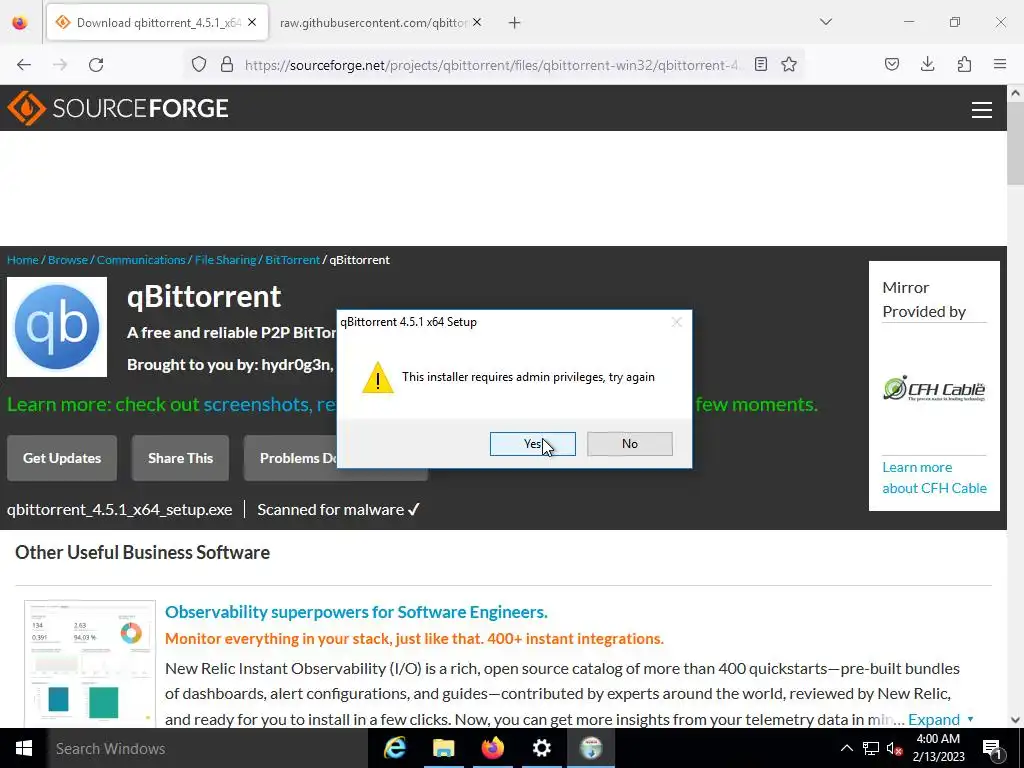Image resolution: width=1024 pixels, height=768 pixels.
Task: Bookmark this page with the star icon
Action: (x=789, y=65)
